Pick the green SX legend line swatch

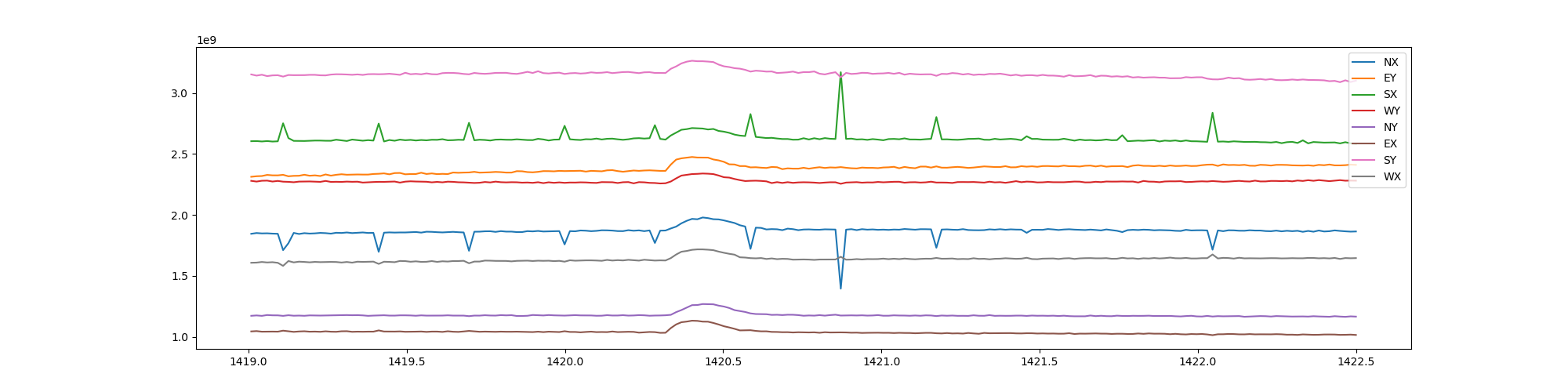coord(1364,95)
